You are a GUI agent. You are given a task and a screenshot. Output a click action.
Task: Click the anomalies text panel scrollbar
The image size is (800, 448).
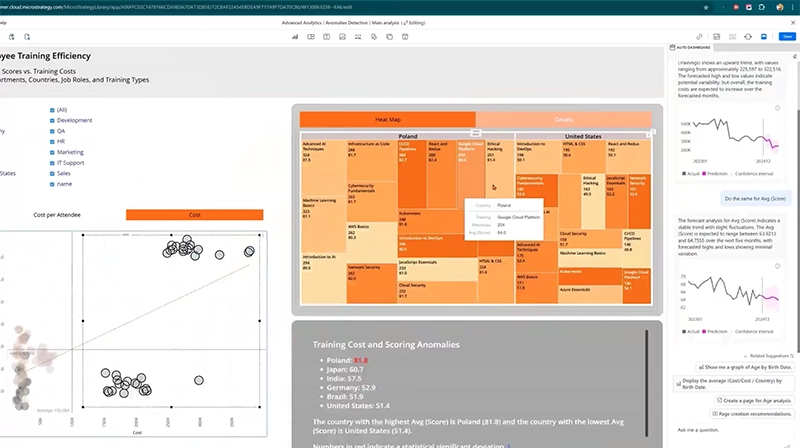coord(646,383)
